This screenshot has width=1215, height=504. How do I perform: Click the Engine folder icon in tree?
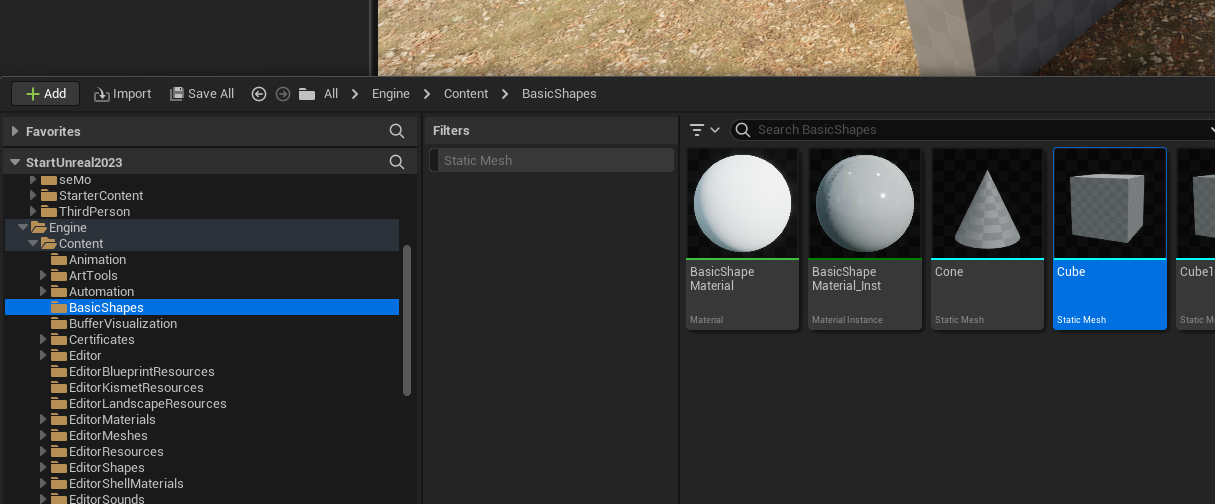pyautogui.click(x=39, y=228)
